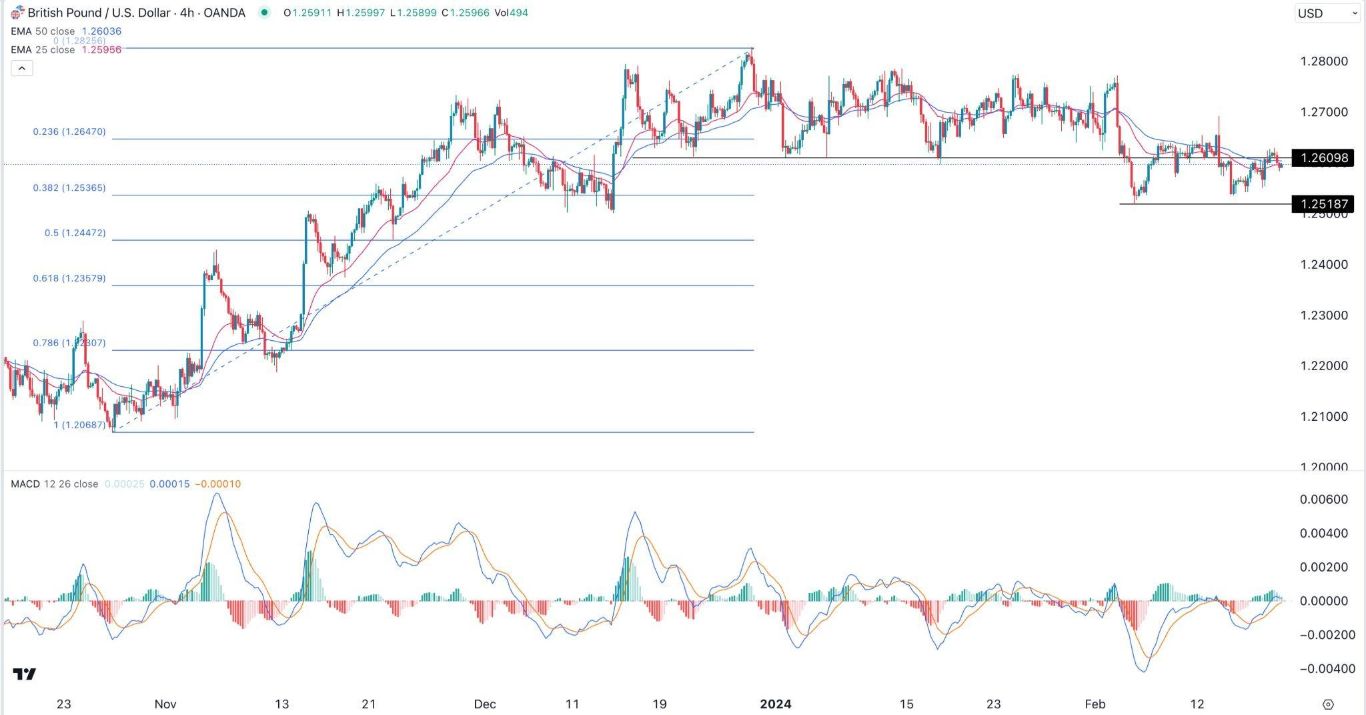Image resolution: width=1366 pixels, height=715 pixels.
Task: Click the 1.25187 price line label
Action: pos(1322,204)
